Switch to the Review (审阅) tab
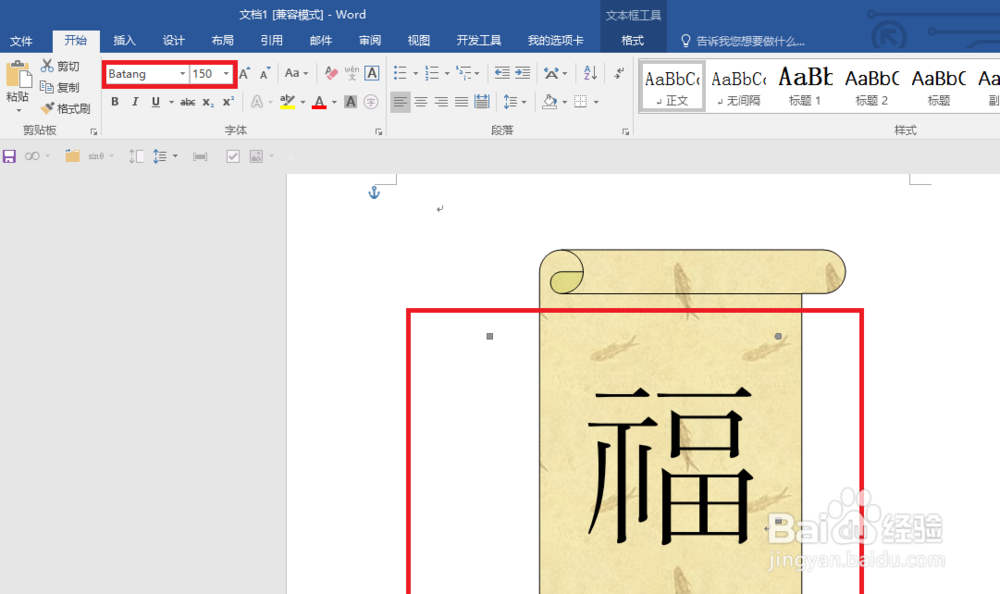 (x=370, y=41)
